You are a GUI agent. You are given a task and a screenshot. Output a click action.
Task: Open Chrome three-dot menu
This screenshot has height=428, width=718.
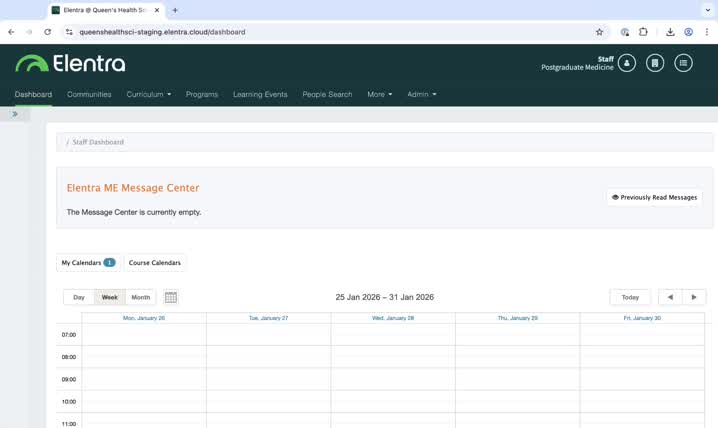(x=707, y=32)
